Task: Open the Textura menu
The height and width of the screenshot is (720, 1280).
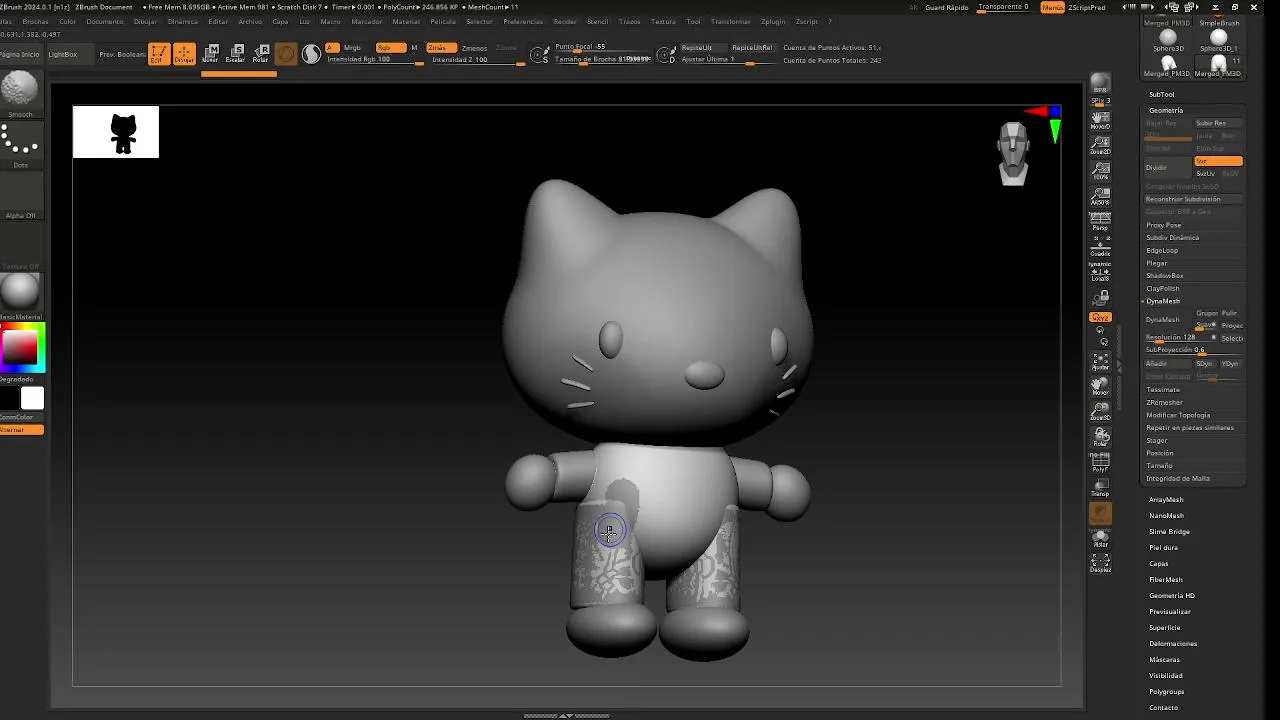Action: click(663, 21)
